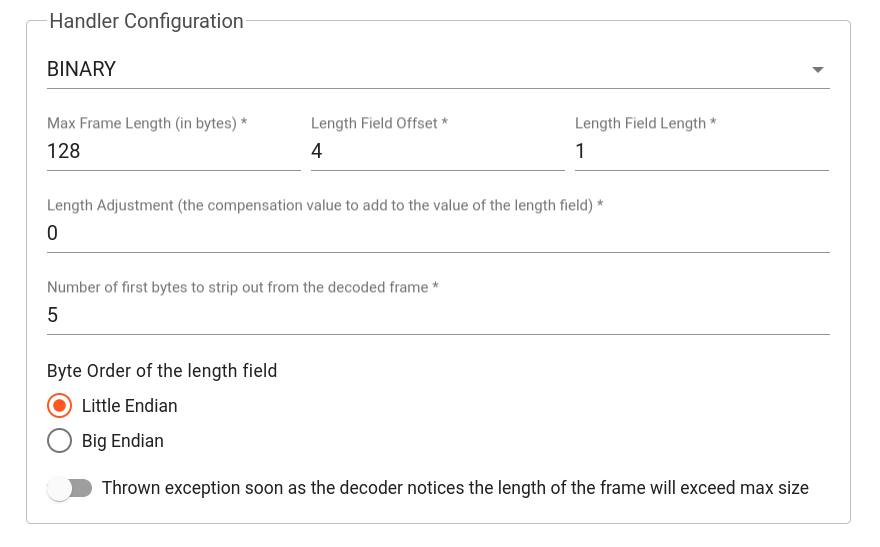Image resolution: width=880 pixels, height=547 pixels.
Task: Click the Length Field Offset input
Action: tap(438, 151)
